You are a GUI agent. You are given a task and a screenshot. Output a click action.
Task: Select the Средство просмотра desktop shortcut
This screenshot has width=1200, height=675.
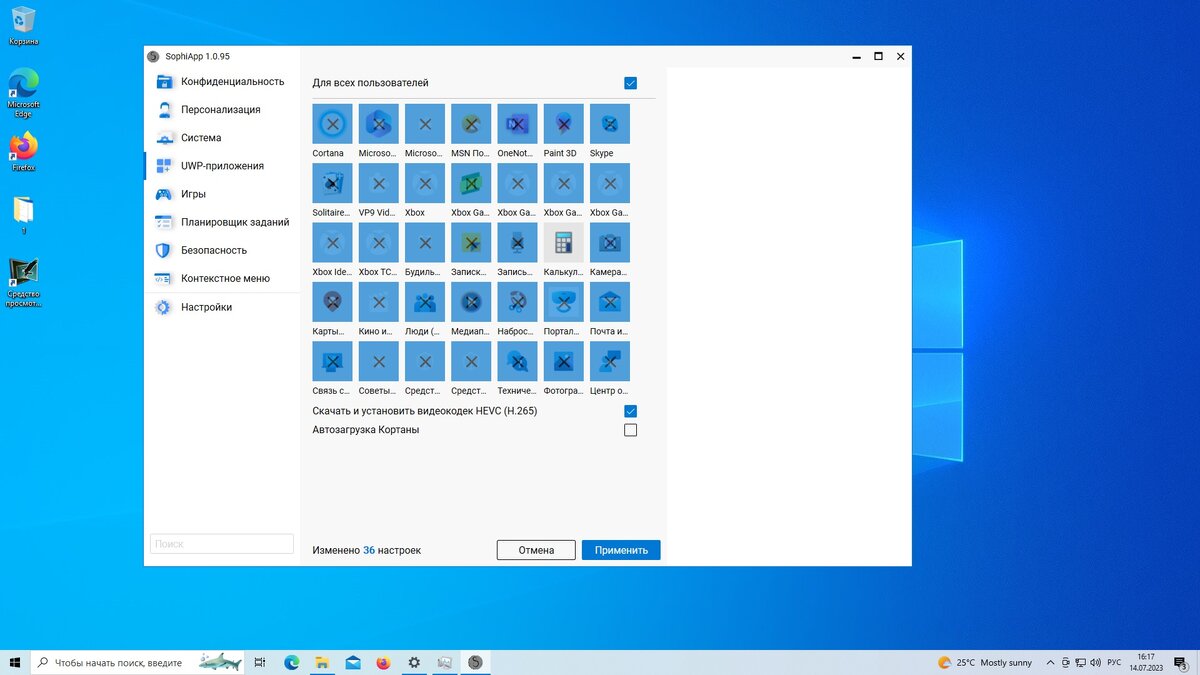point(24,282)
